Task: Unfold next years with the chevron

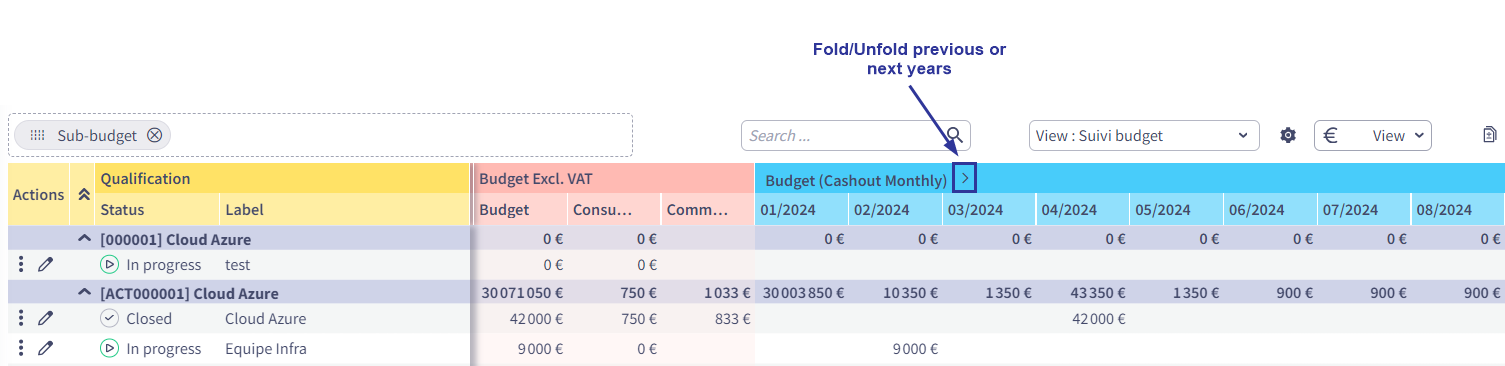Action: coord(964,178)
